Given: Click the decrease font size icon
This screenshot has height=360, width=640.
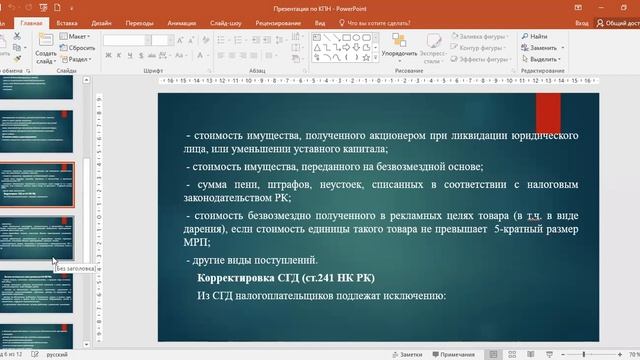Looking at the screenshot, I should (191, 40).
